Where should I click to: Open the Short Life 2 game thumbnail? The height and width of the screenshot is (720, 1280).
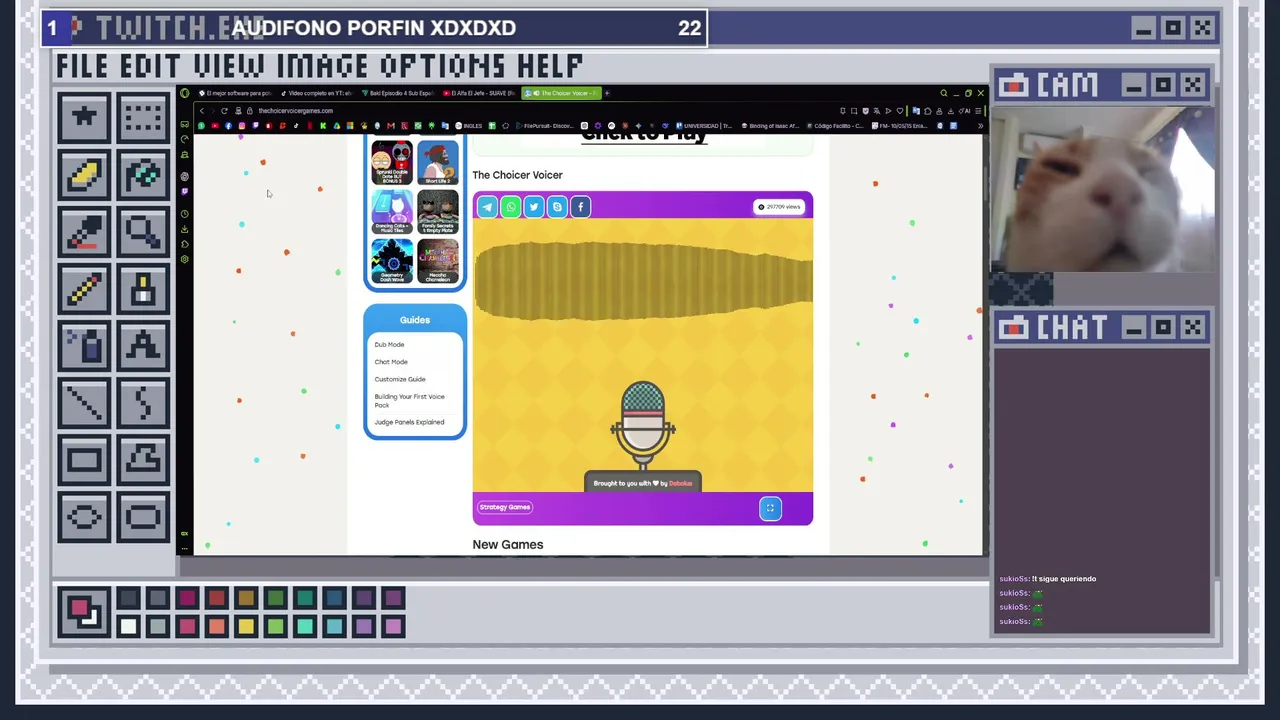pos(437,163)
